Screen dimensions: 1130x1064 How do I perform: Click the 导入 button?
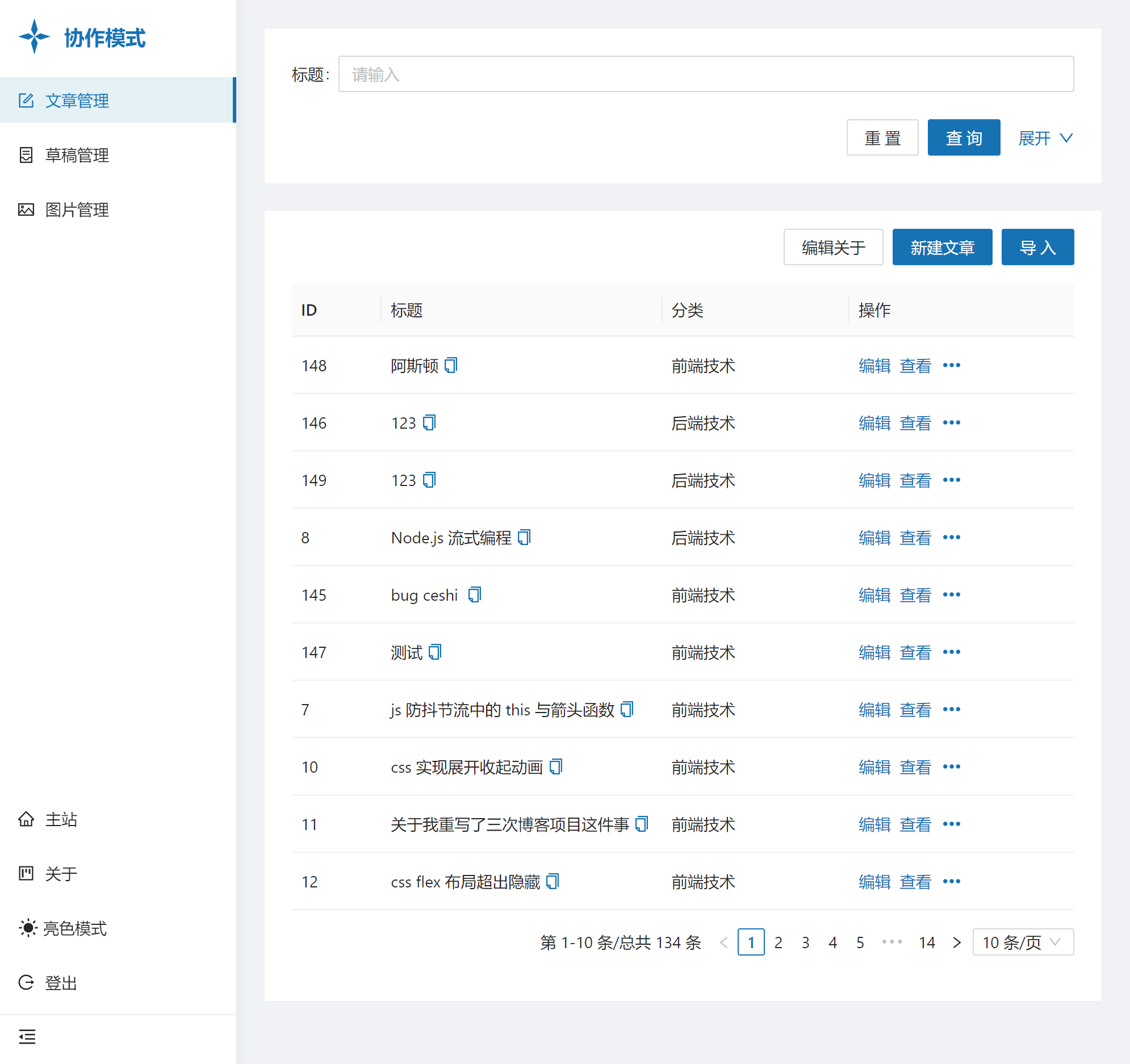(x=1038, y=247)
